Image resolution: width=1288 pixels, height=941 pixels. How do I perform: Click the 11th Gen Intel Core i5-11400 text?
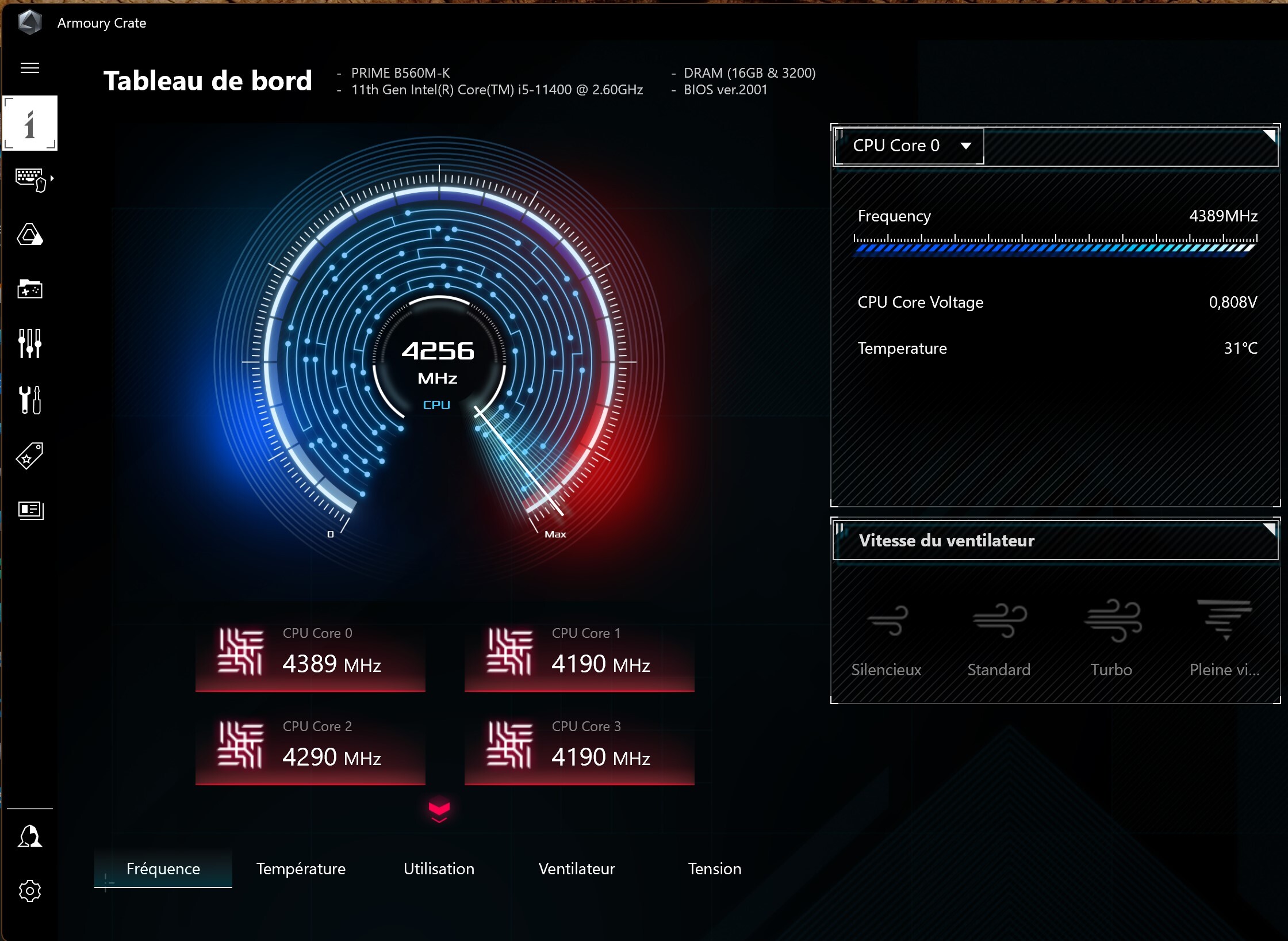497,90
